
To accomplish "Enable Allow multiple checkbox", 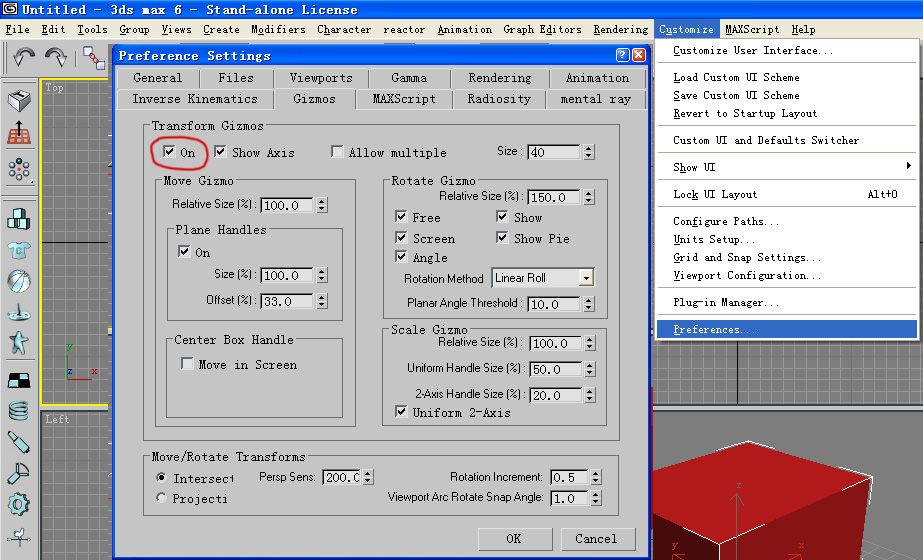I will [337, 151].
